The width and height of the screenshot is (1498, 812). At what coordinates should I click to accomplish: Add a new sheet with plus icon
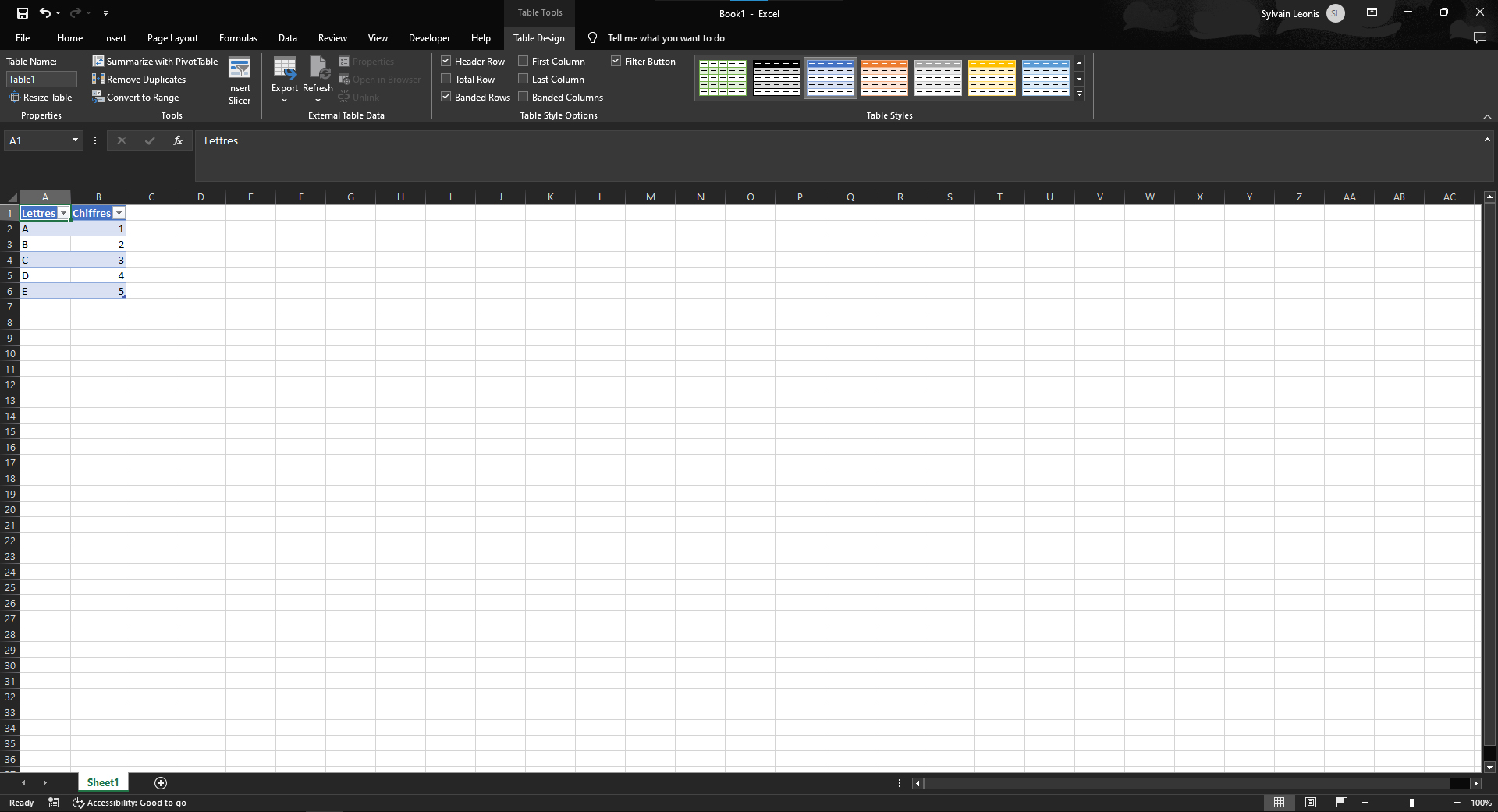tap(161, 782)
